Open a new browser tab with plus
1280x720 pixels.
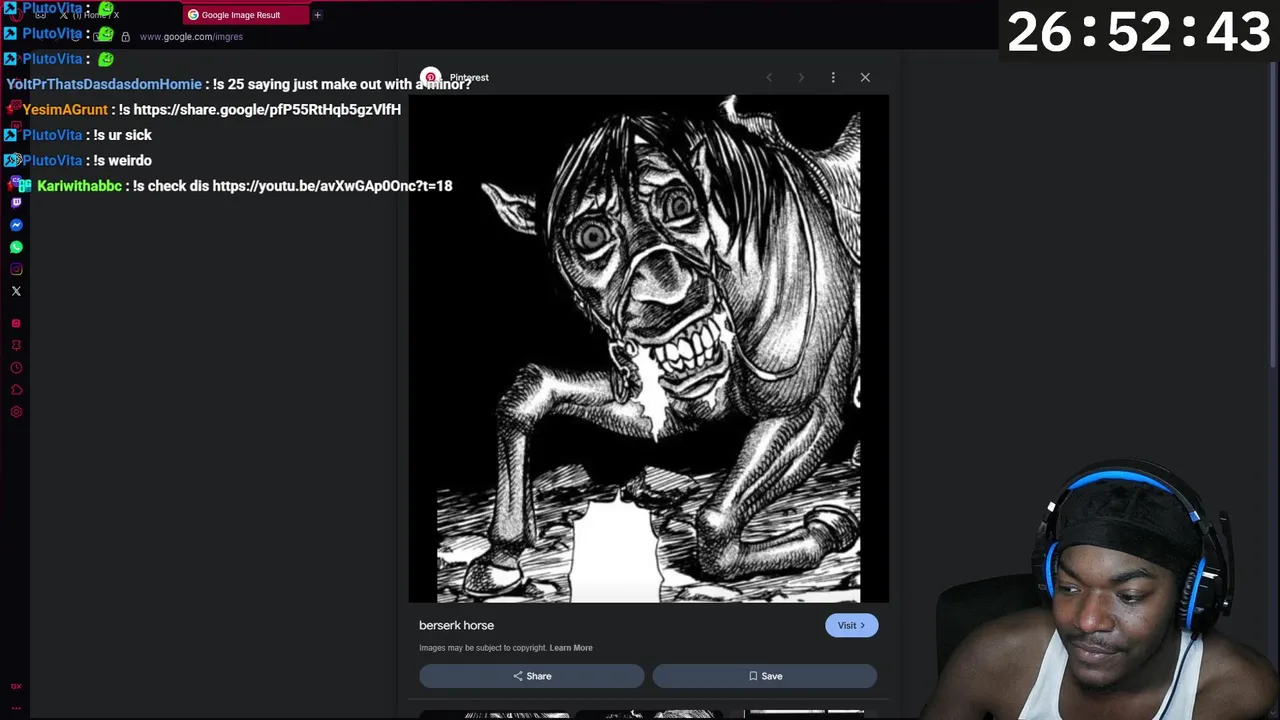click(317, 15)
